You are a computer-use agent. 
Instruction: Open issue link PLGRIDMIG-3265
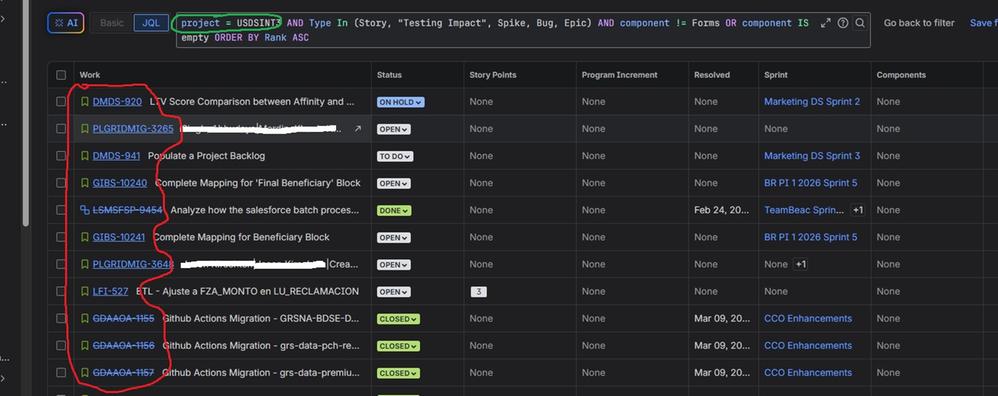133,129
